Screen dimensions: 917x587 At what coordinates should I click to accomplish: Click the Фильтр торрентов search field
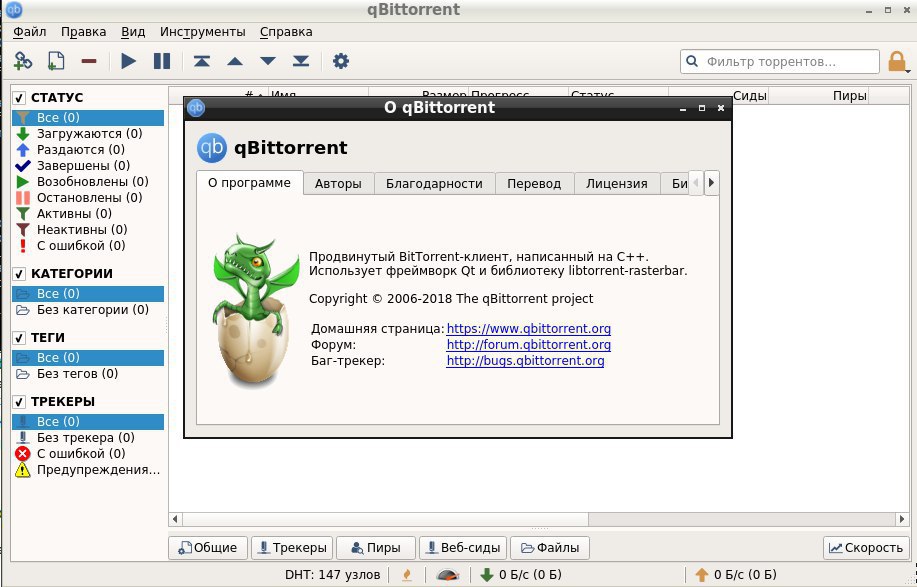(780, 61)
